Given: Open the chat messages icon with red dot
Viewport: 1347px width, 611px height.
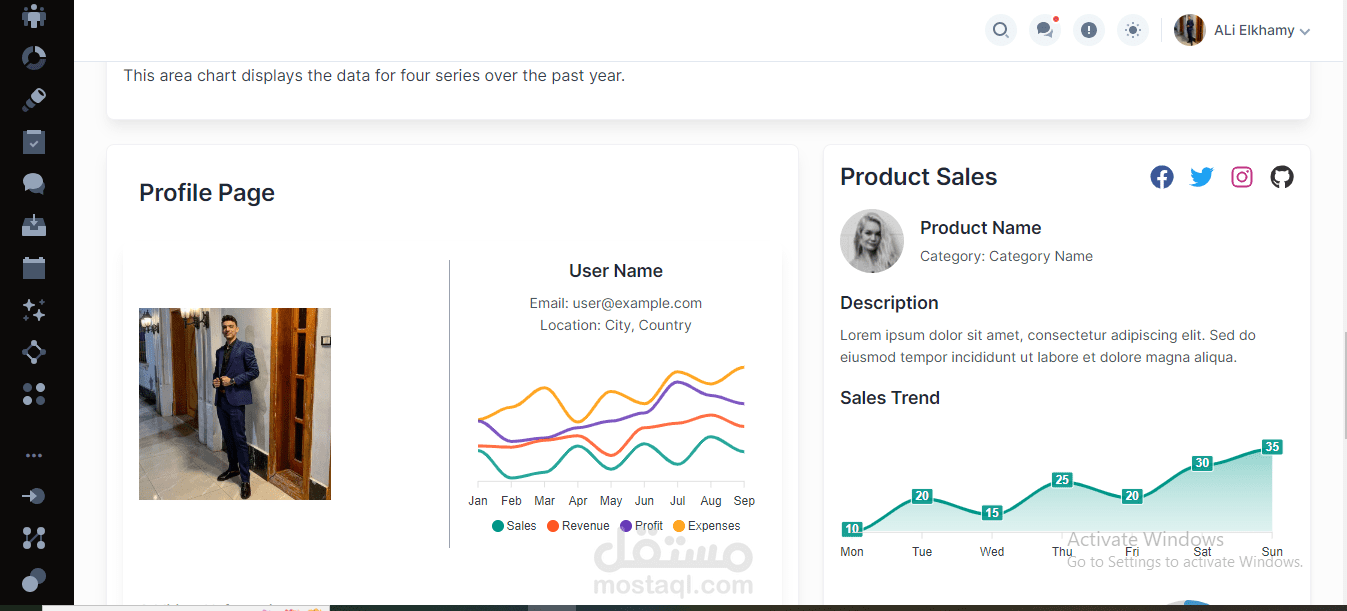Looking at the screenshot, I should [1045, 30].
